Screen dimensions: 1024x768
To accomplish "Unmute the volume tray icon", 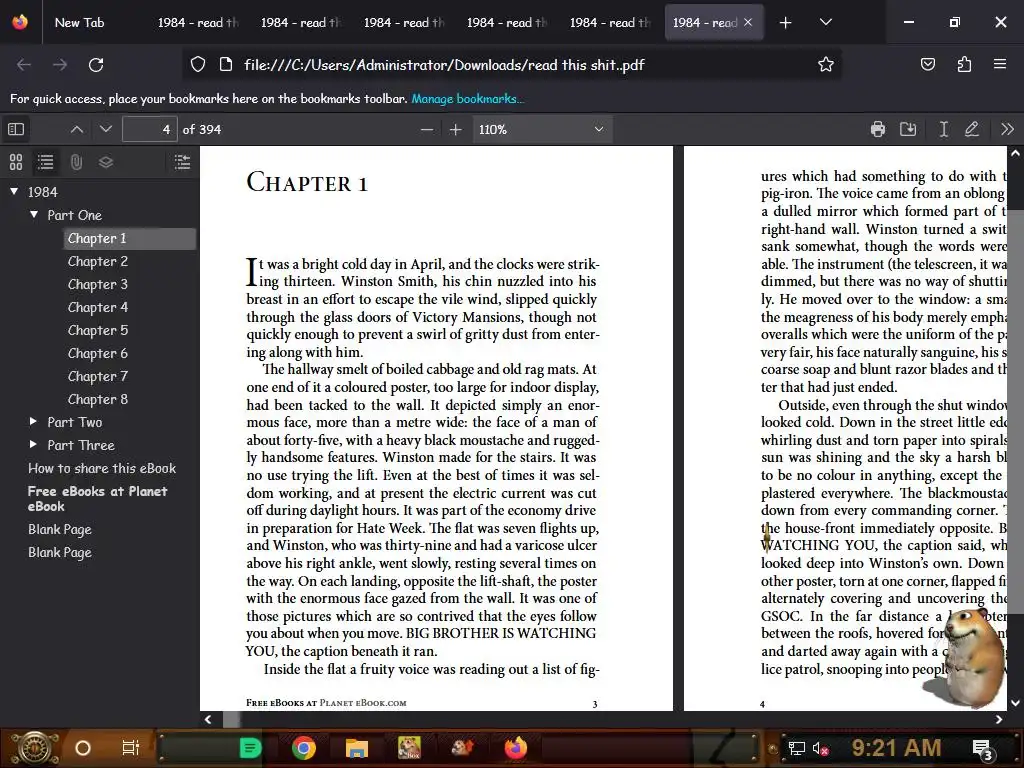I will [x=820, y=748].
